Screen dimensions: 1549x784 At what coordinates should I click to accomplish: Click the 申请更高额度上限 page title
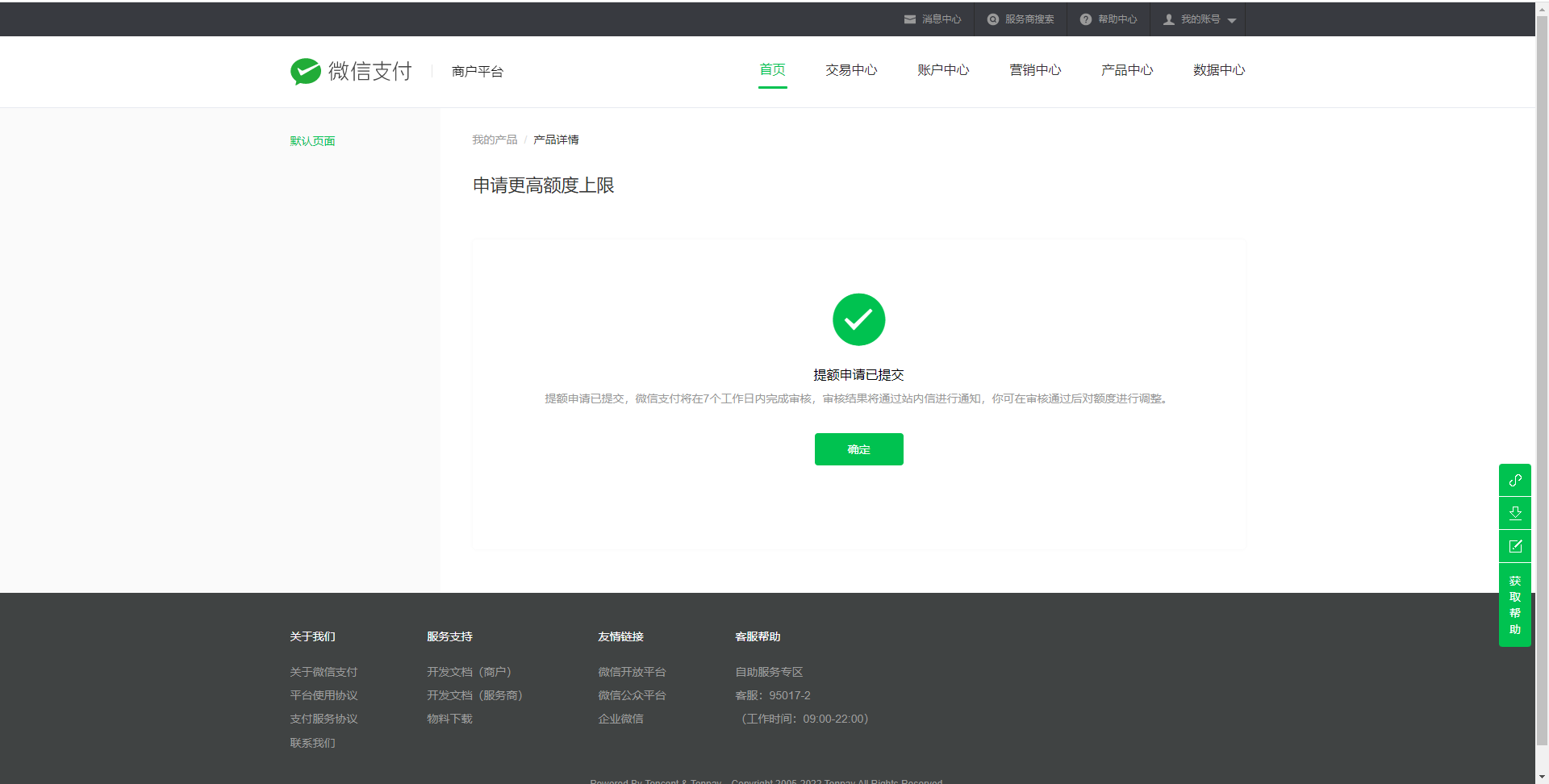tap(543, 186)
